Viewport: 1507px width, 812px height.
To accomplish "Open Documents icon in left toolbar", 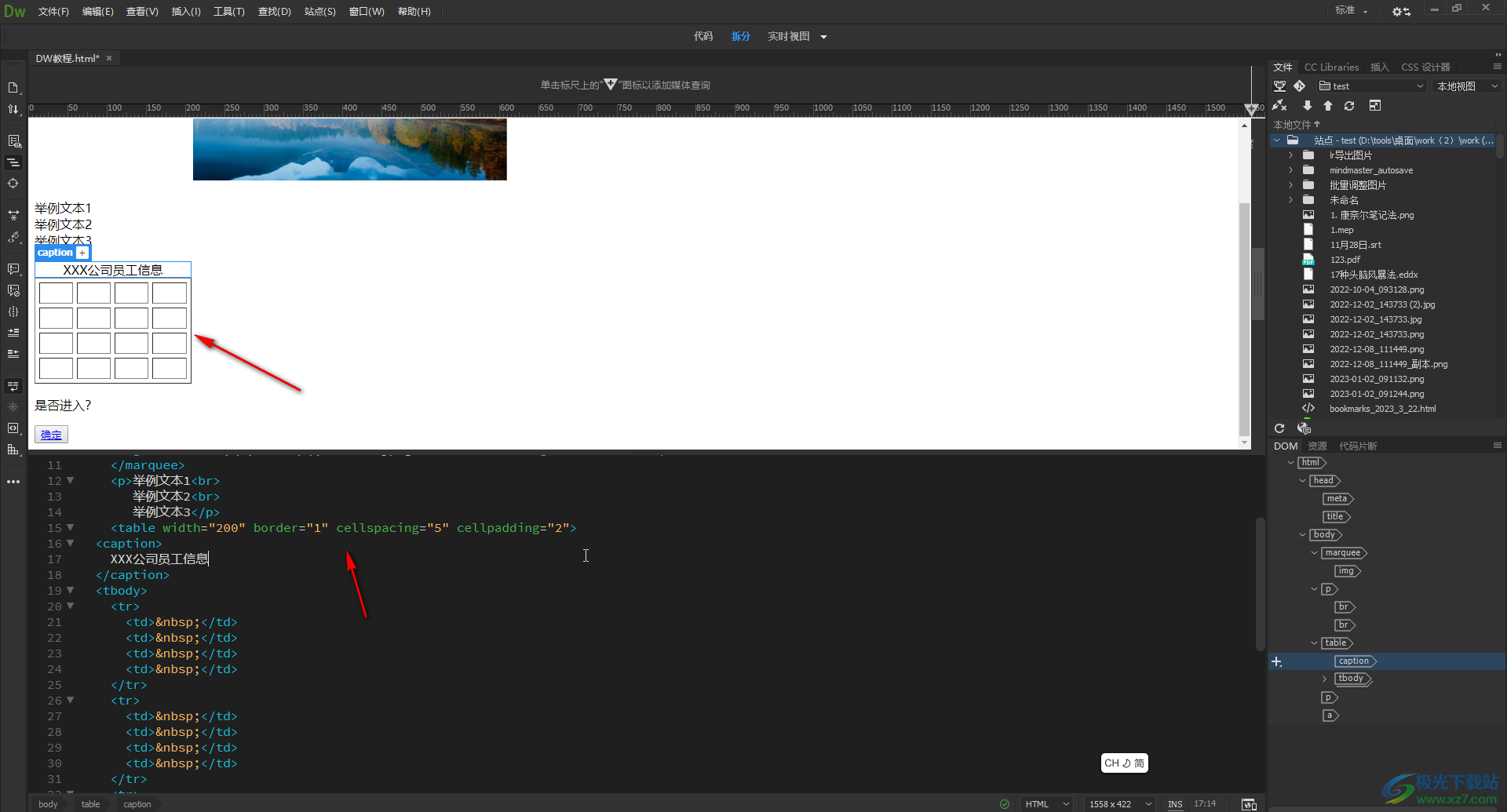I will pos(13,88).
